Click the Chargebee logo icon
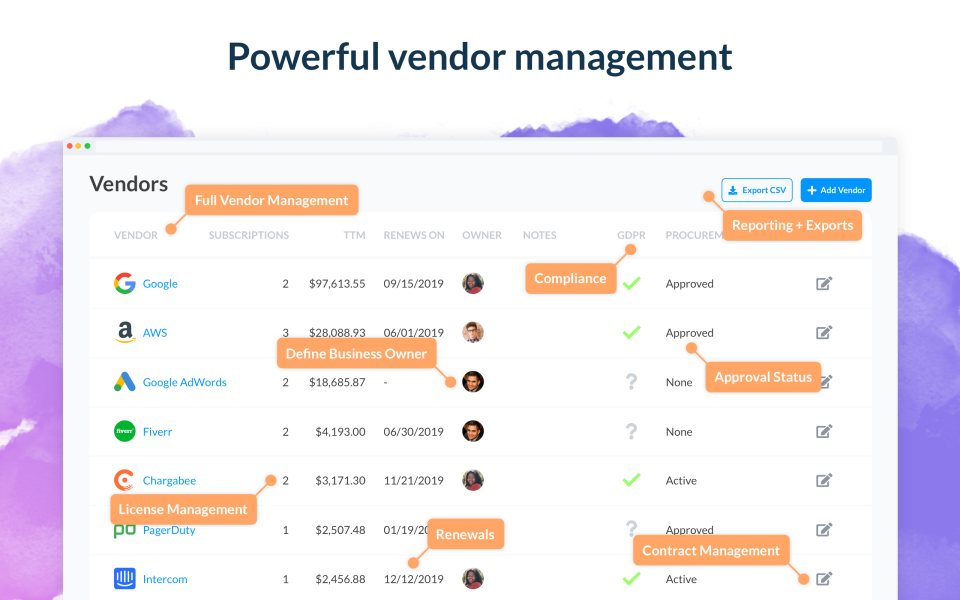The width and height of the screenshot is (960, 600). [124, 480]
